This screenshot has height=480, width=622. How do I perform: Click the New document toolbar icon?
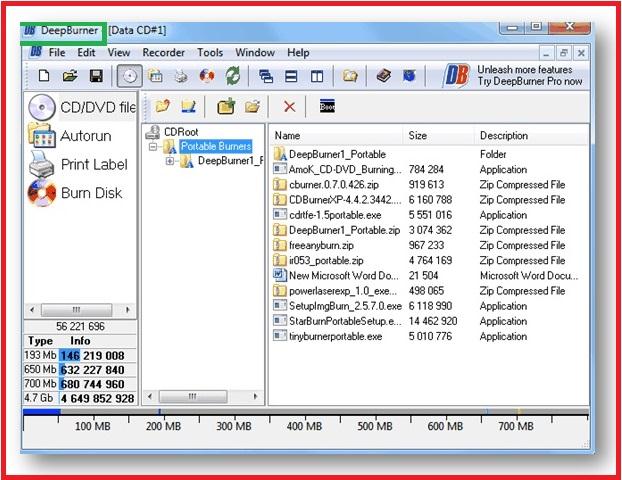(43, 76)
